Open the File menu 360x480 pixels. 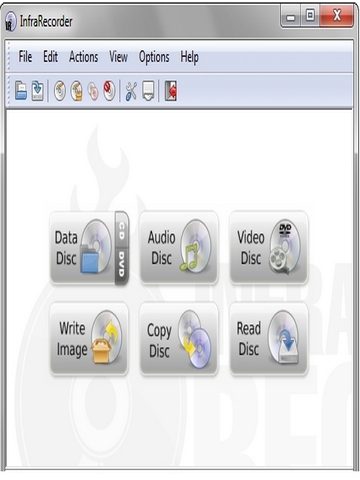[25, 57]
